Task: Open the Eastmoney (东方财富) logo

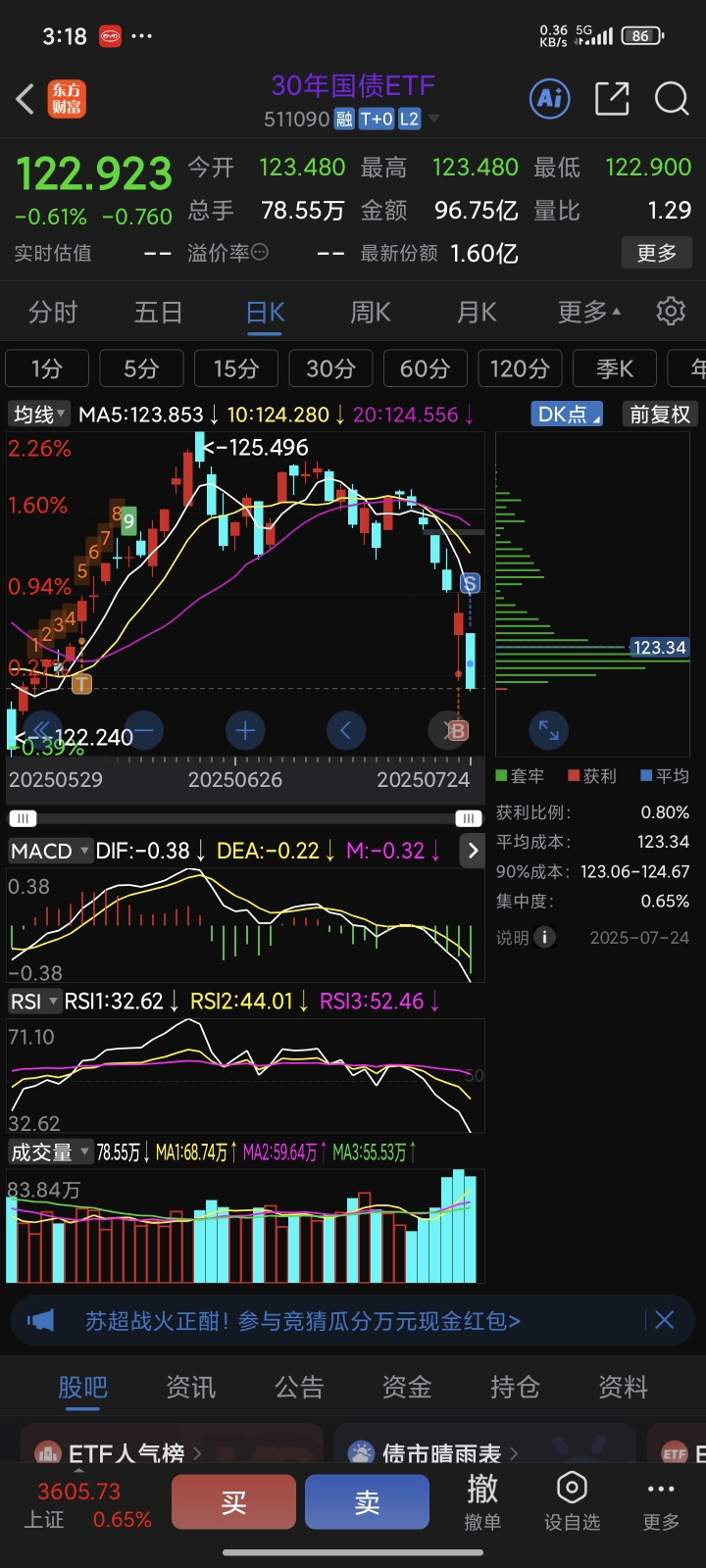Action: click(x=67, y=99)
